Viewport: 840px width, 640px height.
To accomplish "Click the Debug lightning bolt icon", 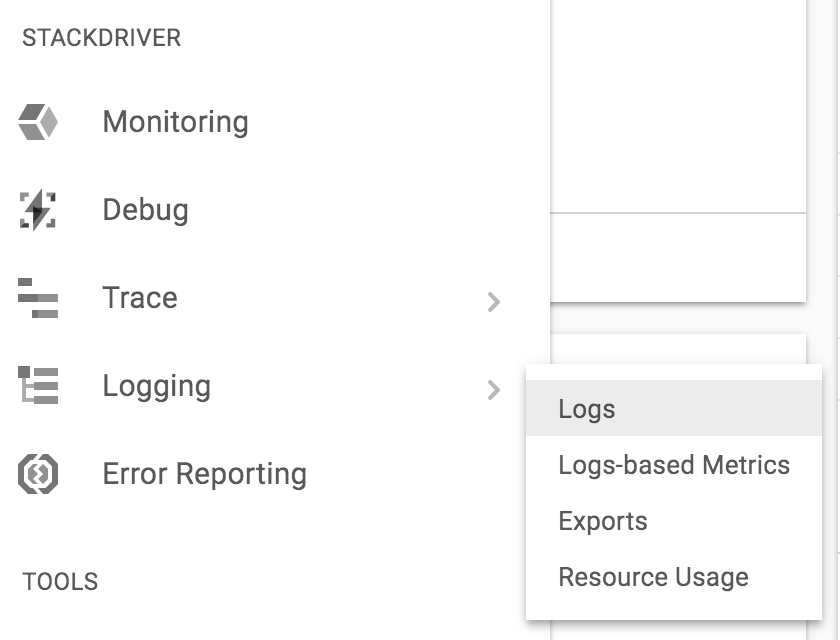I will [x=38, y=210].
